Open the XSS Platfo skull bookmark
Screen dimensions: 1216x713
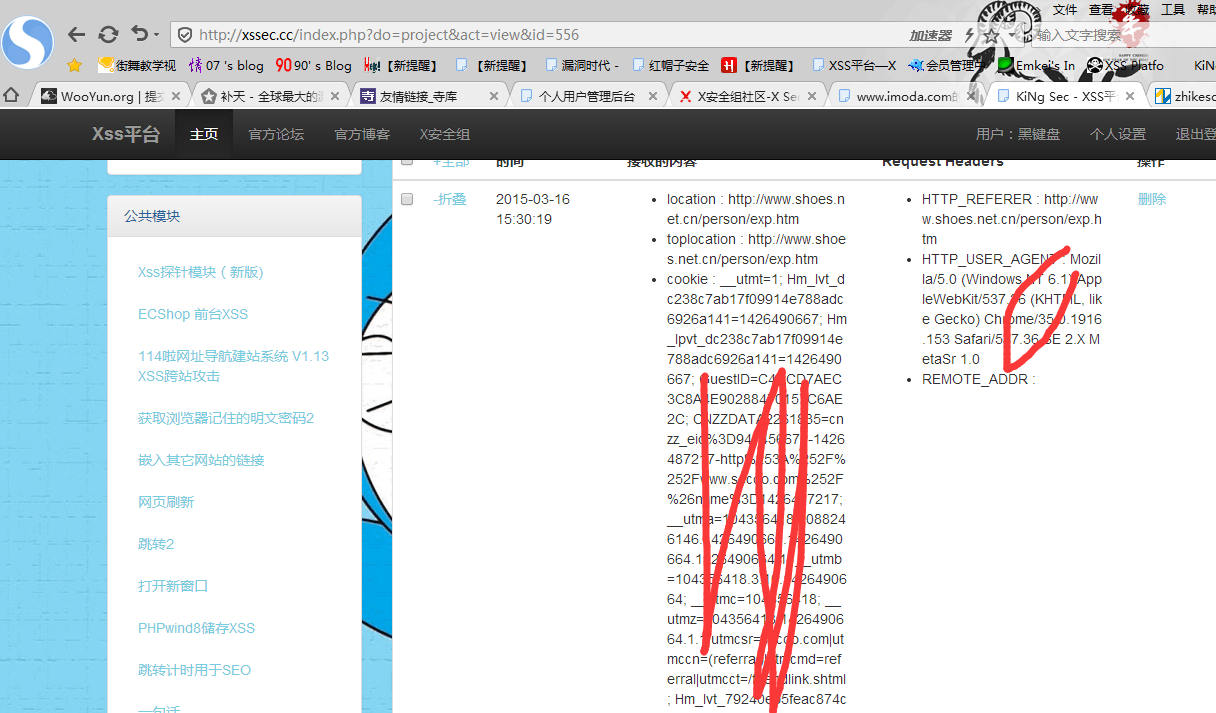1126,65
